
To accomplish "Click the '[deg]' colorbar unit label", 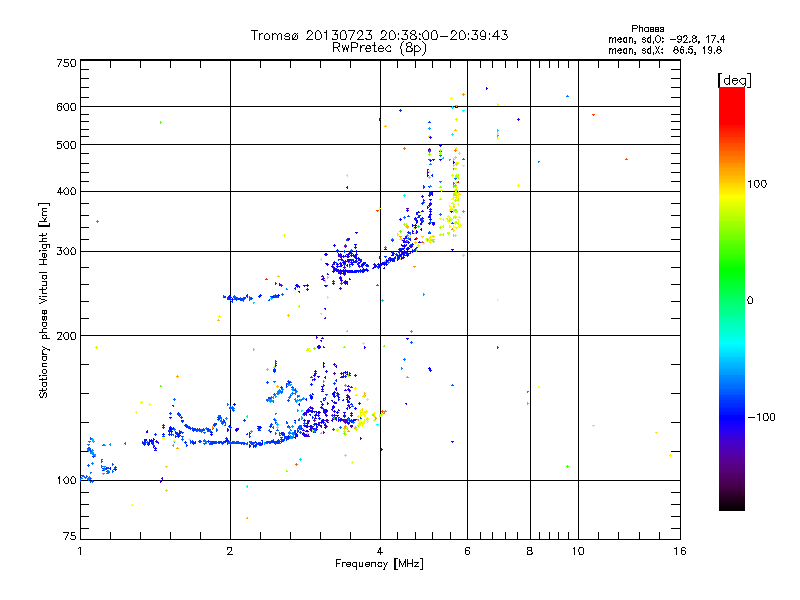I will (x=734, y=80).
